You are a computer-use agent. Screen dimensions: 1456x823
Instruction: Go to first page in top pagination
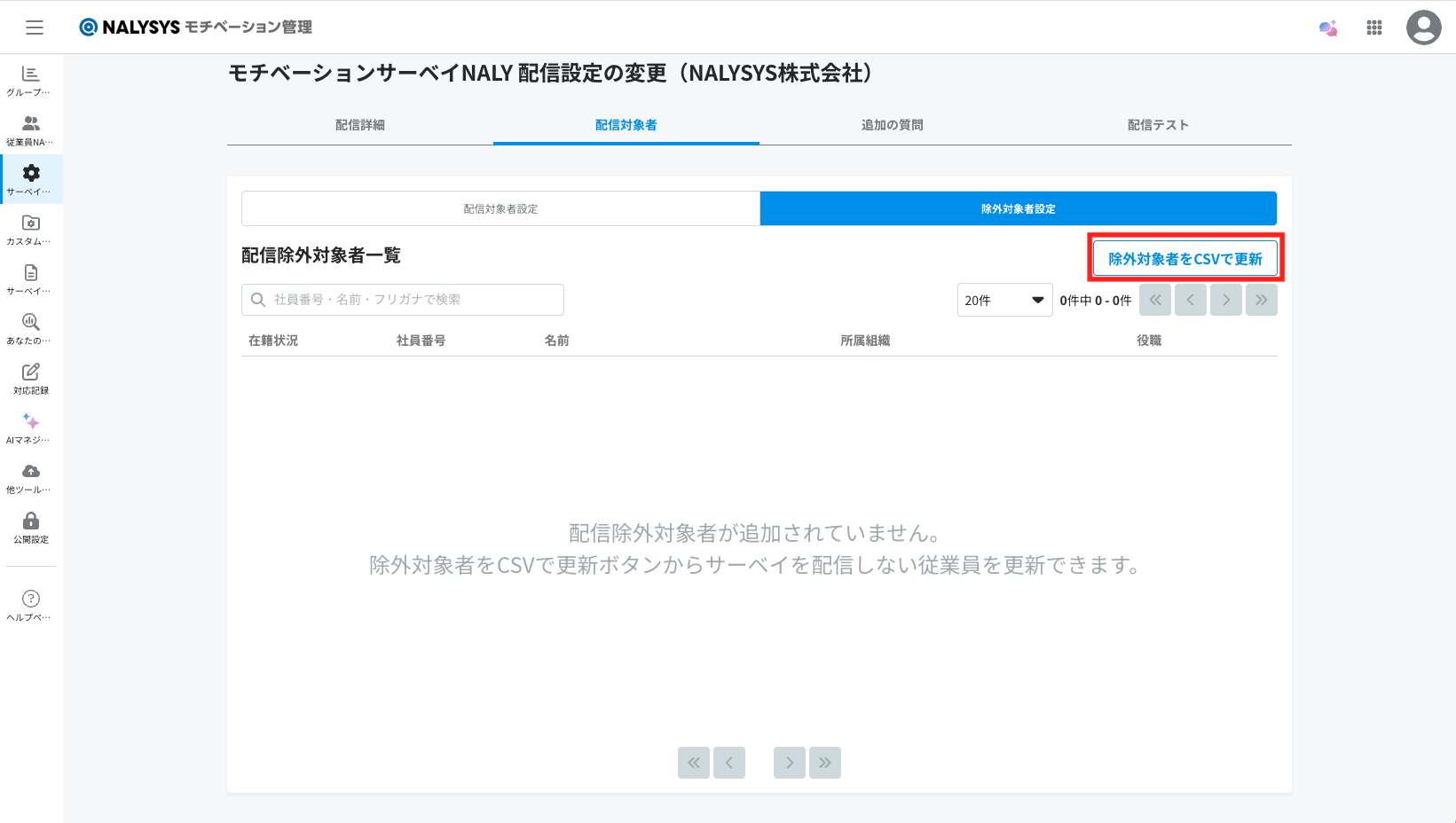pos(1155,300)
